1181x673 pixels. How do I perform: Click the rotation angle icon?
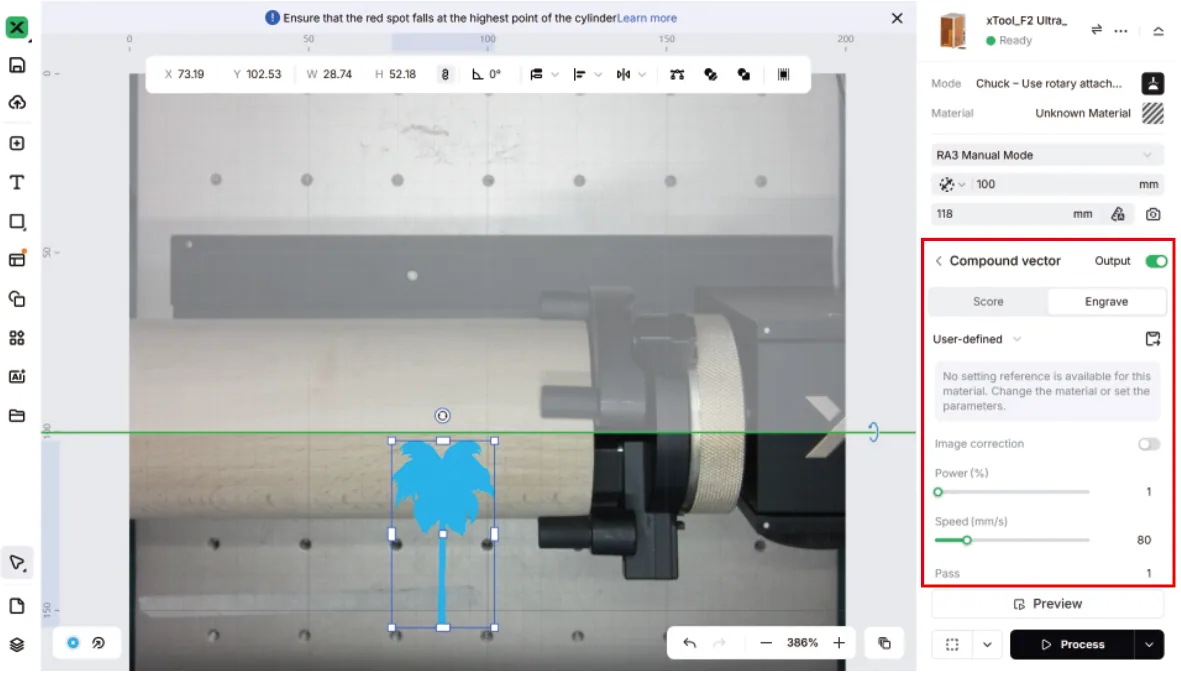coord(477,74)
